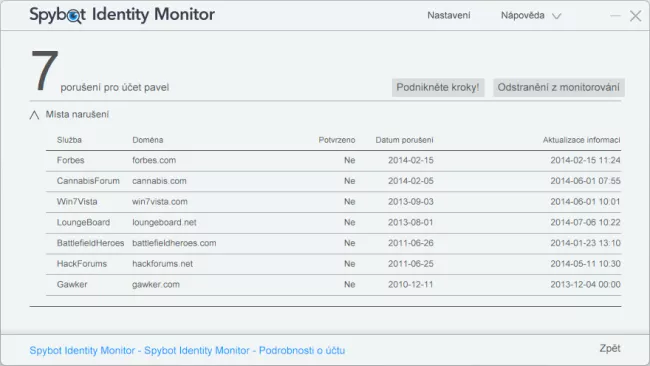Click the hackforums.net domain cell
The width and height of the screenshot is (650, 366).
pos(162,264)
